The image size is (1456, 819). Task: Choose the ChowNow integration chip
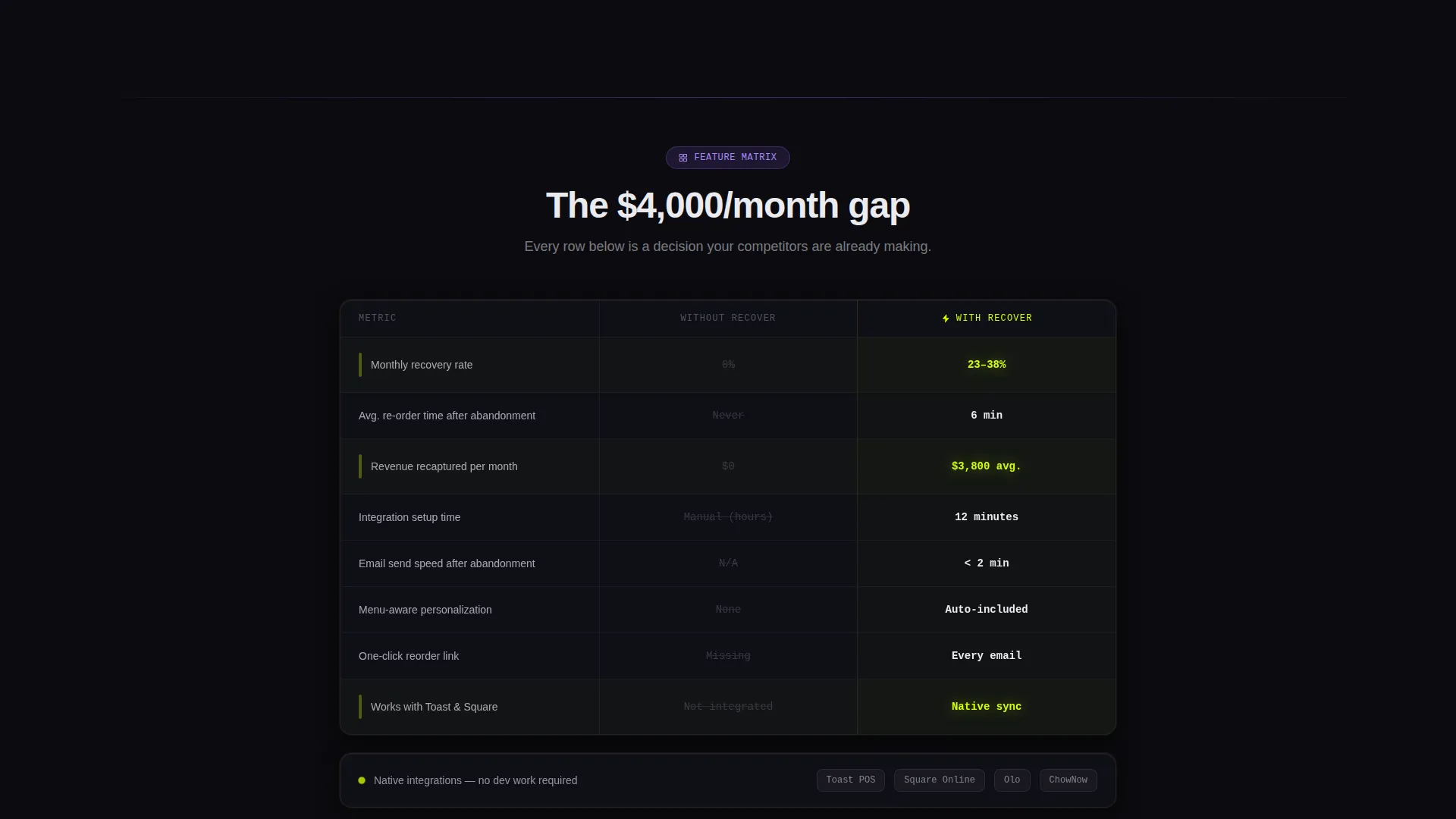coord(1068,780)
